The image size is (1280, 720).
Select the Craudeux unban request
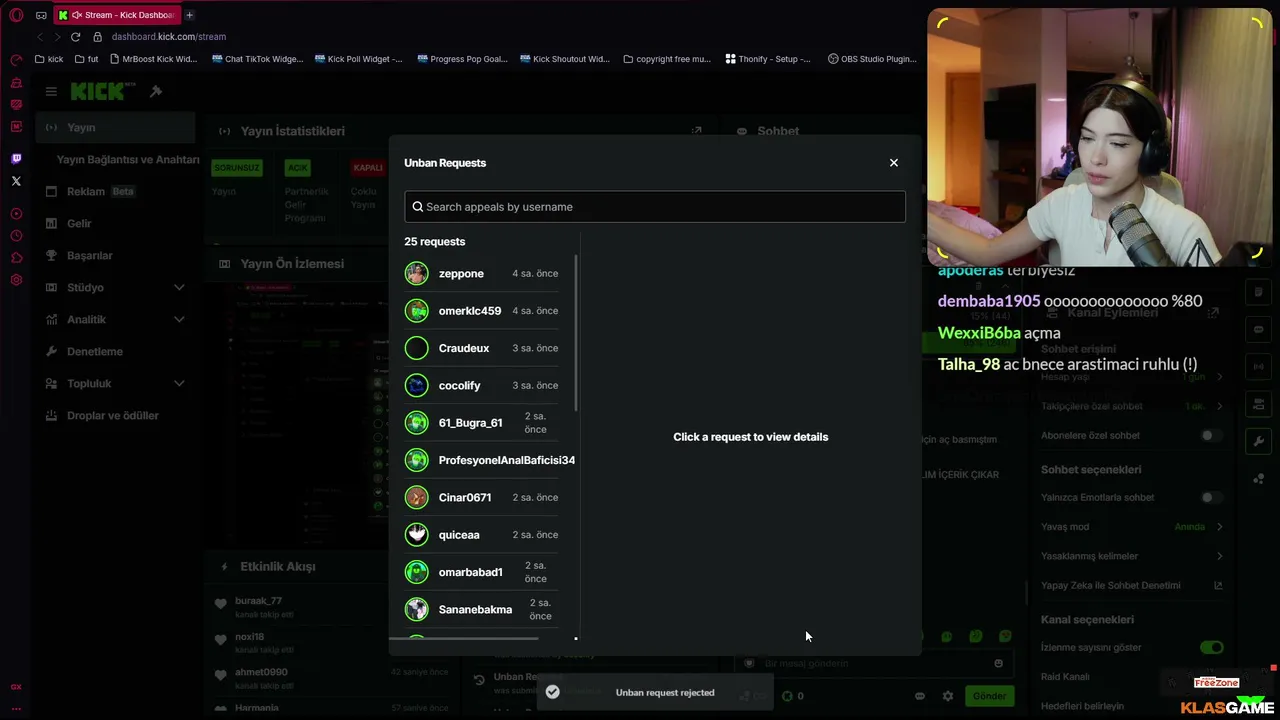(482, 348)
